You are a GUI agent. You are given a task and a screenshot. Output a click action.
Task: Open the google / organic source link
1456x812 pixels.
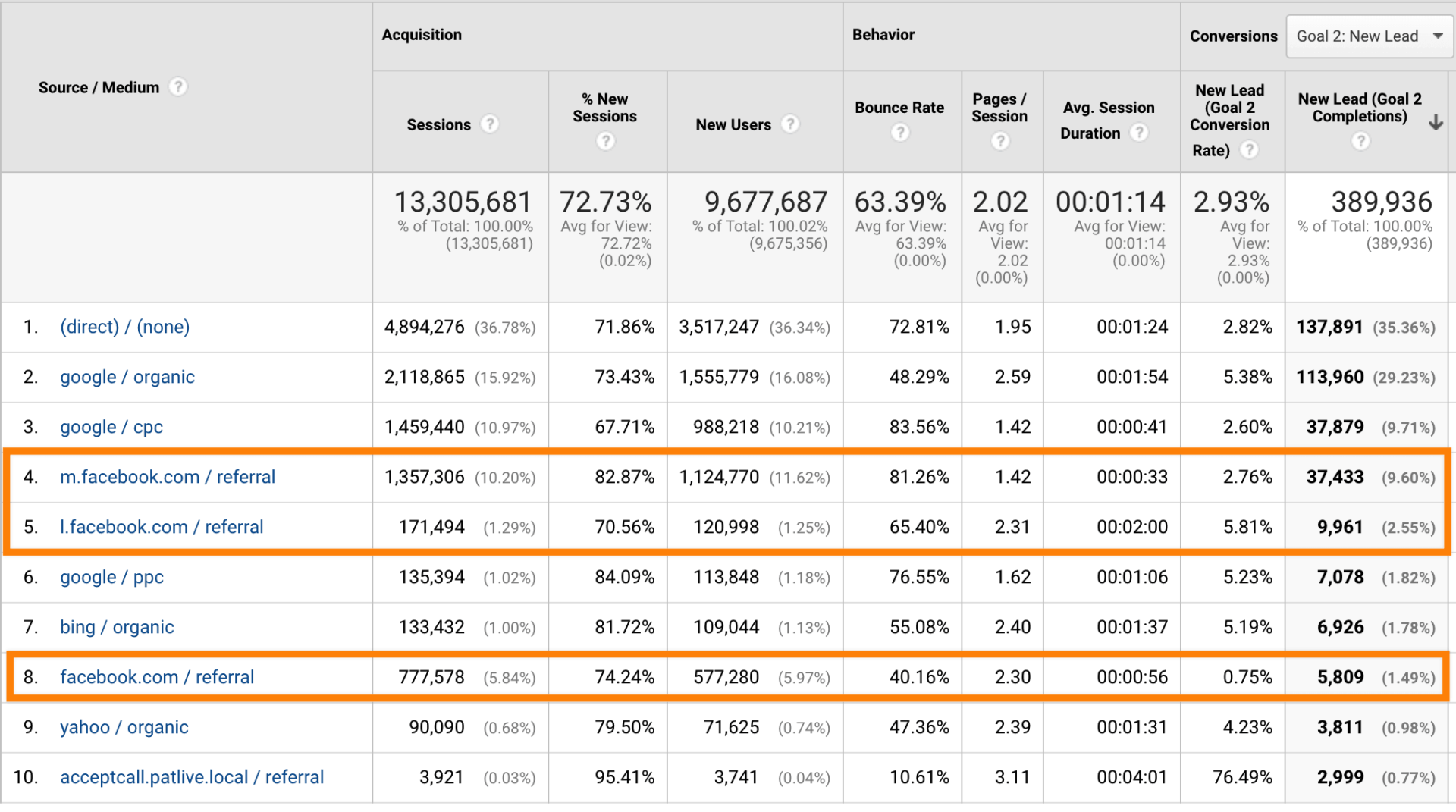(x=127, y=377)
